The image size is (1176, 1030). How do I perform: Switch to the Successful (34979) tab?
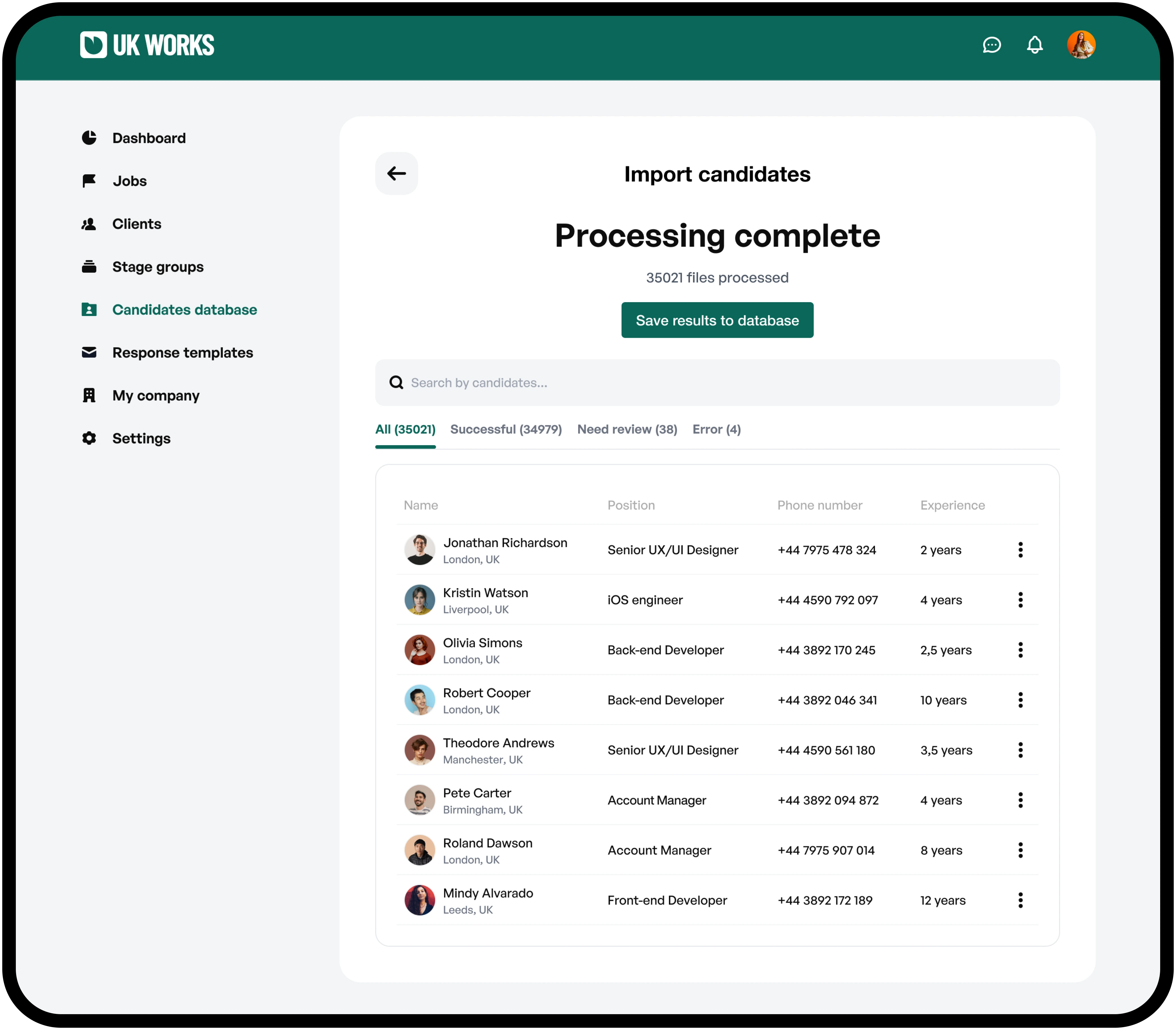[506, 429]
